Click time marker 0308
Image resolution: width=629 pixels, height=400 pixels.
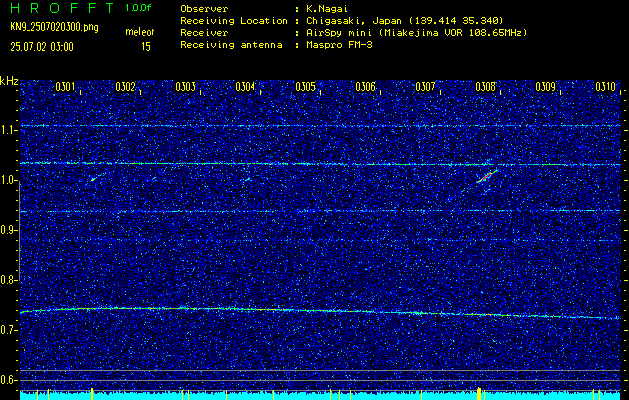click(x=485, y=86)
